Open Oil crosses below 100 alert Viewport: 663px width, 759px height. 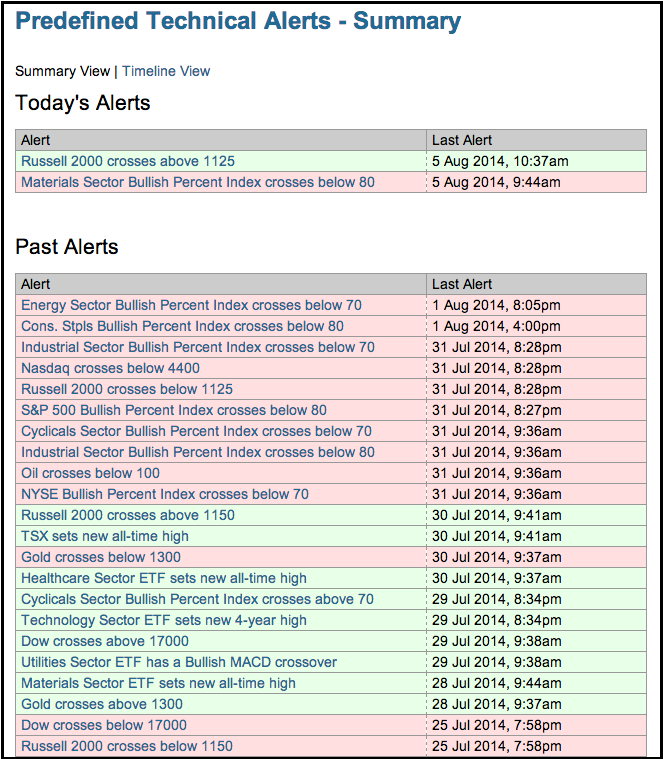(x=91, y=473)
